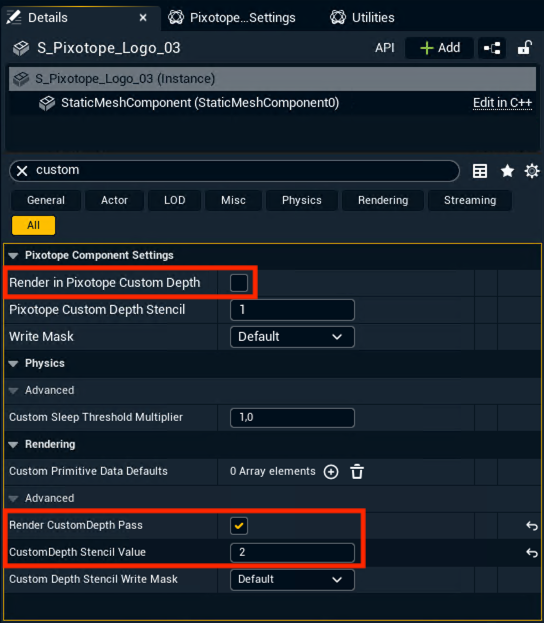Open the Pixotope Settings tab
The image size is (544, 623).
(x=232, y=17)
